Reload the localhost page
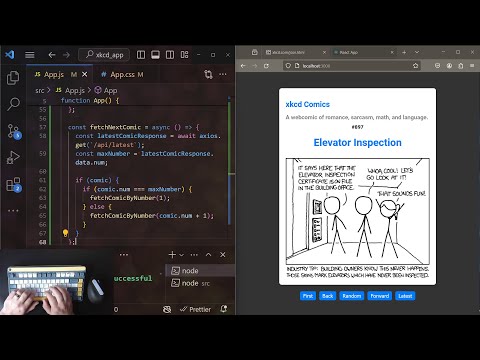The width and height of the screenshot is (480, 360). click(x=266, y=66)
